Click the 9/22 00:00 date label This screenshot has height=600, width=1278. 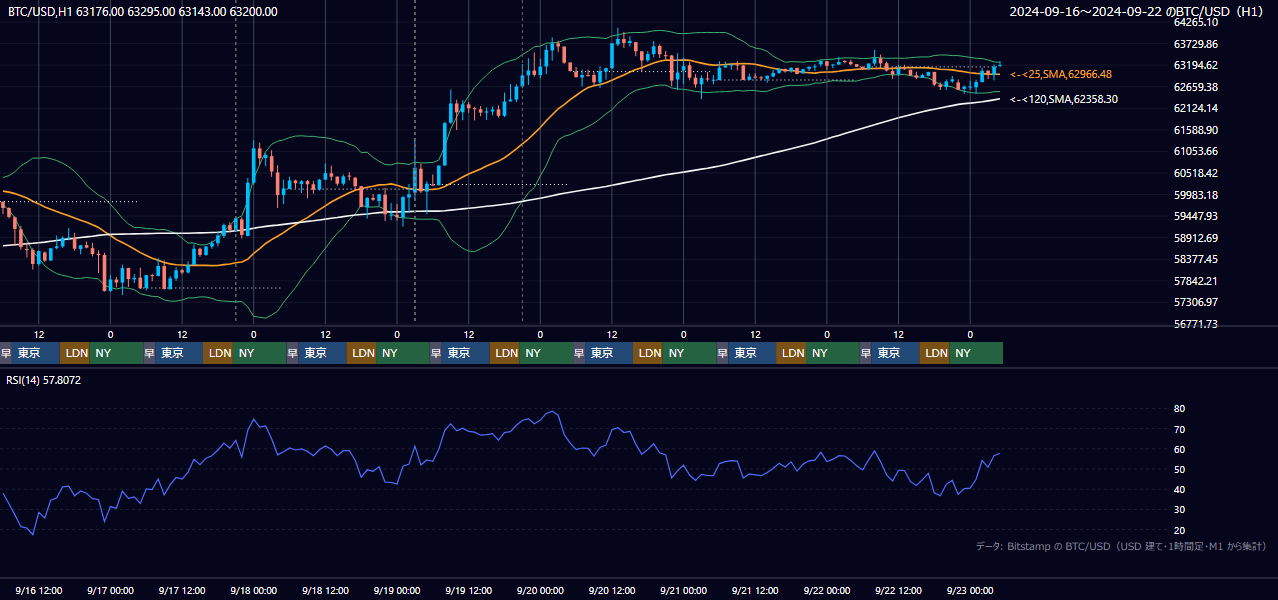point(827,590)
